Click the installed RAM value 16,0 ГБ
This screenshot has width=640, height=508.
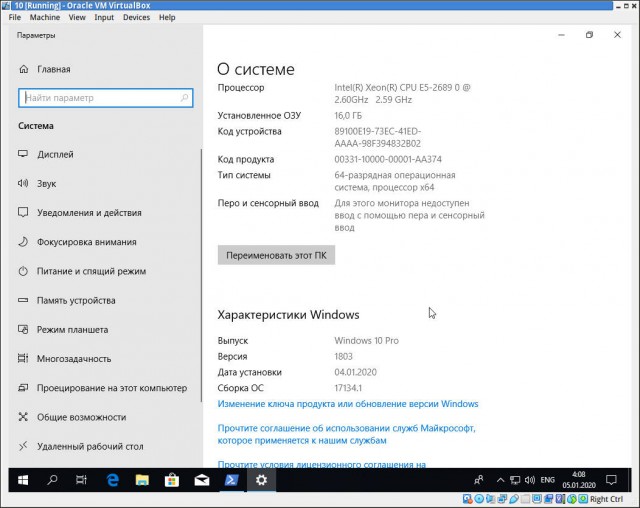point(348,115)
